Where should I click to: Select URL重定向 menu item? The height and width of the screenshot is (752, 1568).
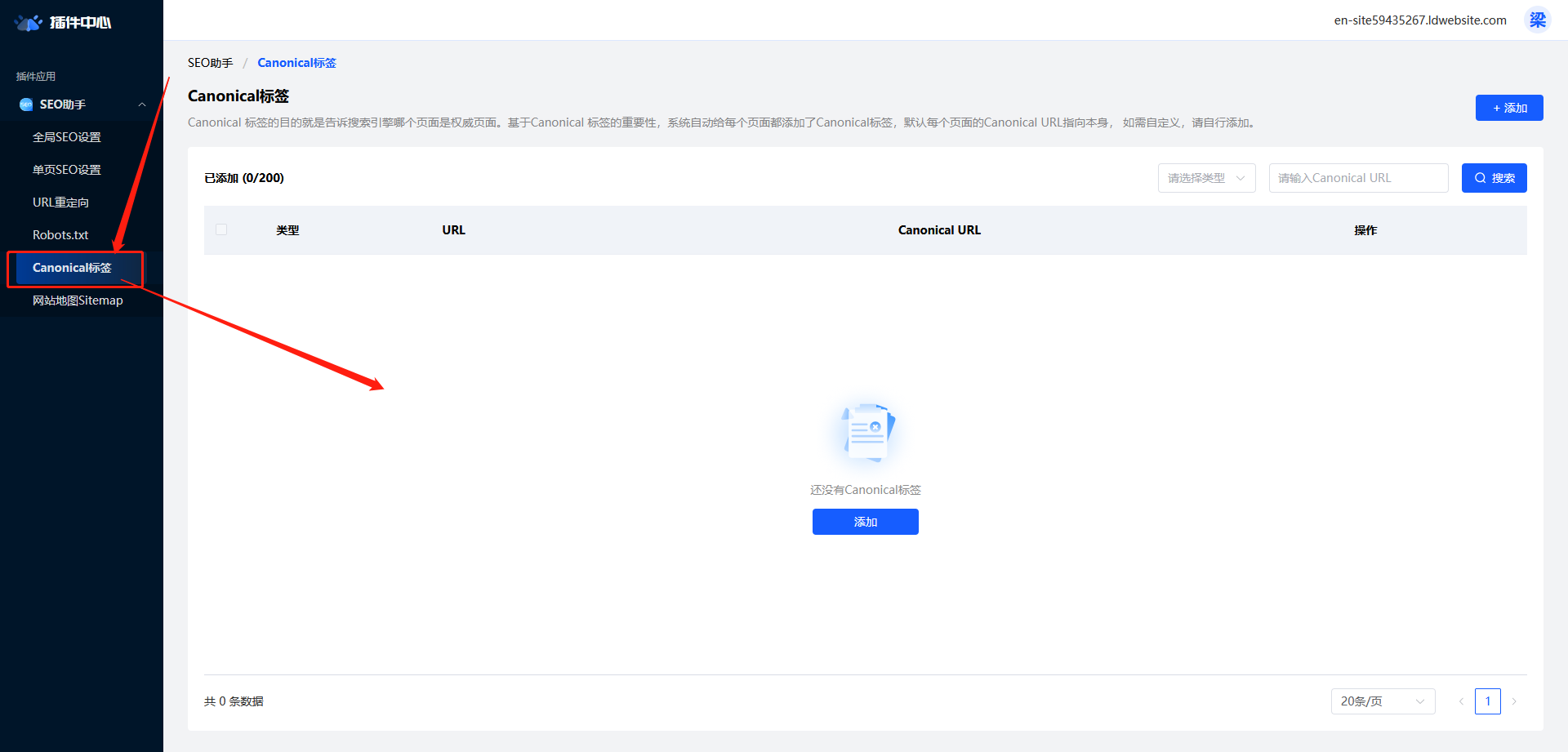(x=61, y=202)
